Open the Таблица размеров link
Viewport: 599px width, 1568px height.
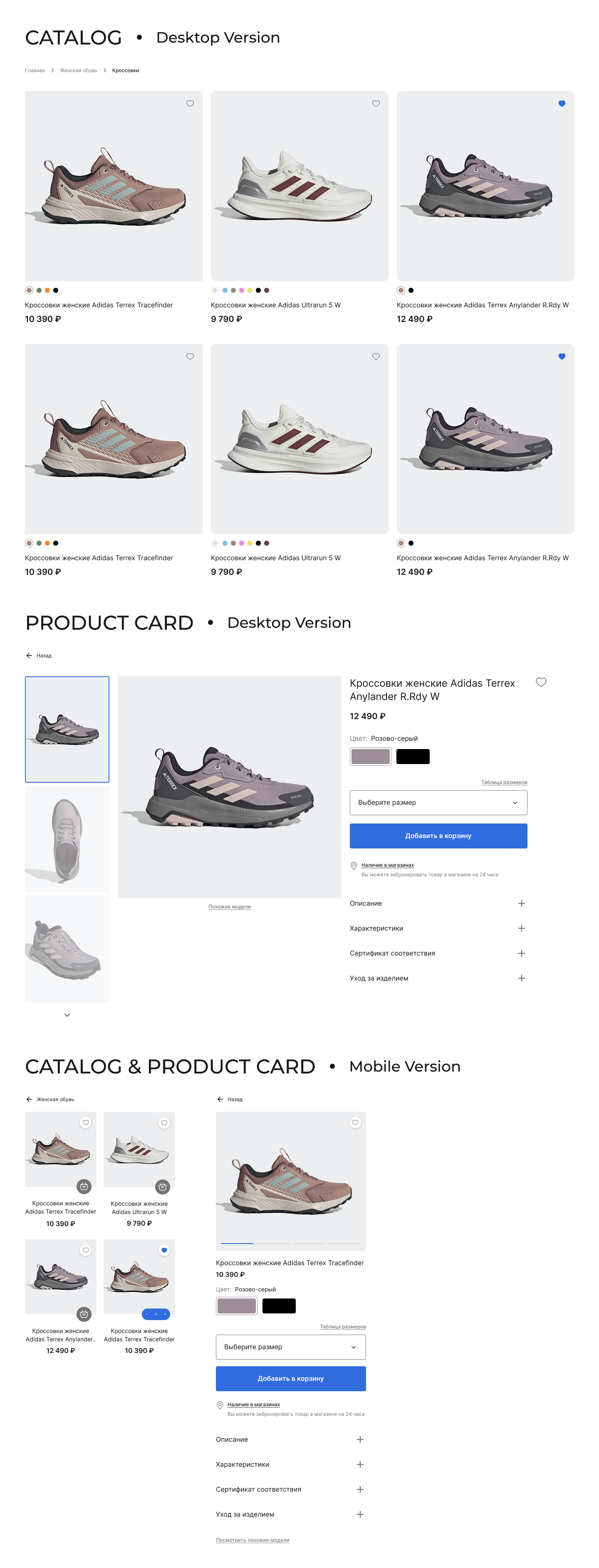[x=503, y=783]
